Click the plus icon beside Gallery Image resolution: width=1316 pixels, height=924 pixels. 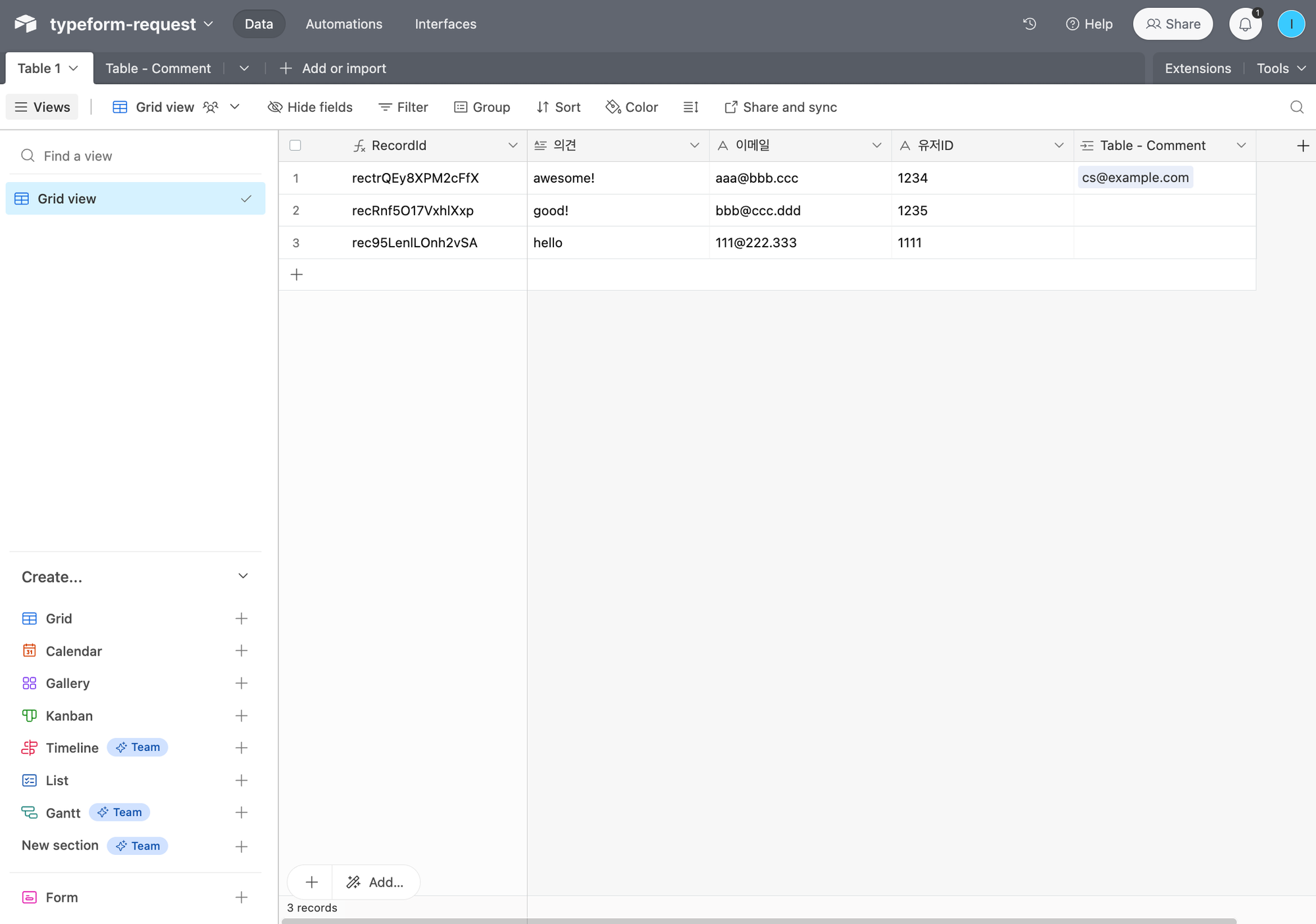[x=241, y=683]
